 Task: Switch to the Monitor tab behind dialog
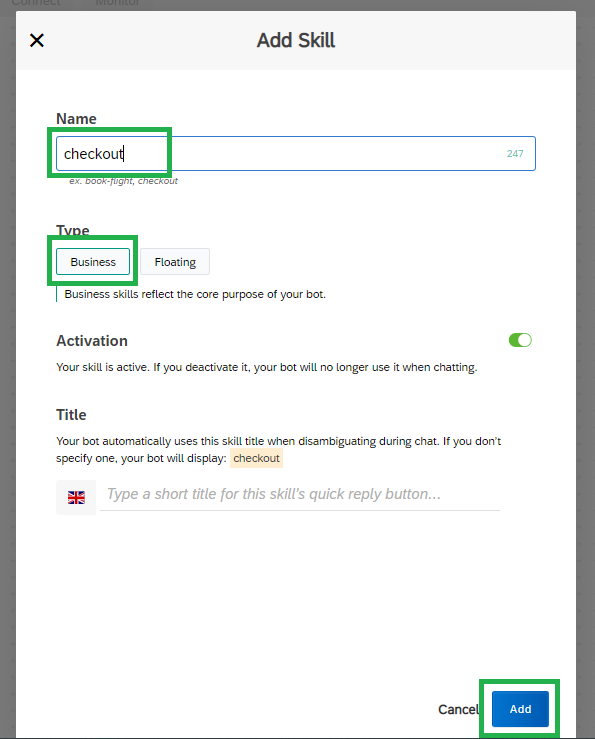pyautogui.click(x=117, y=3)
